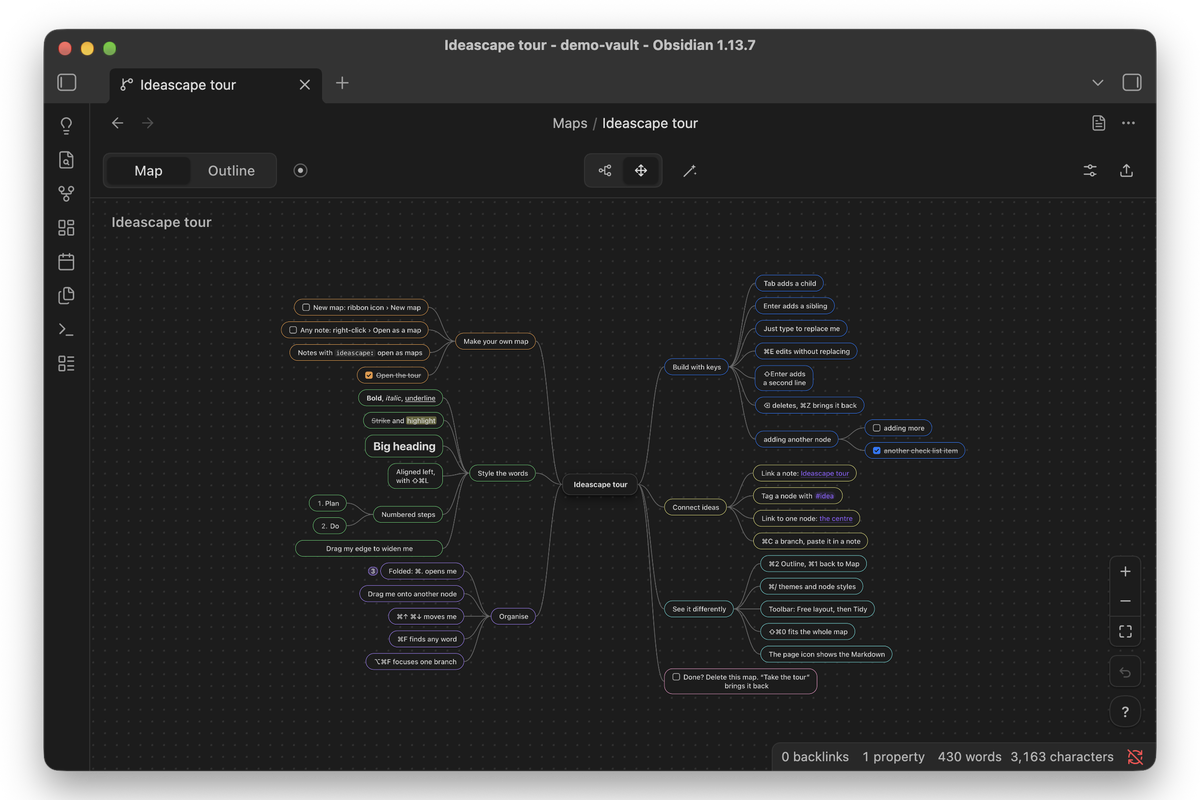The width and height of the screenshot is (1200, 800).
Task: Select the 'Connect ideas' node
Action: pos(696,507)
